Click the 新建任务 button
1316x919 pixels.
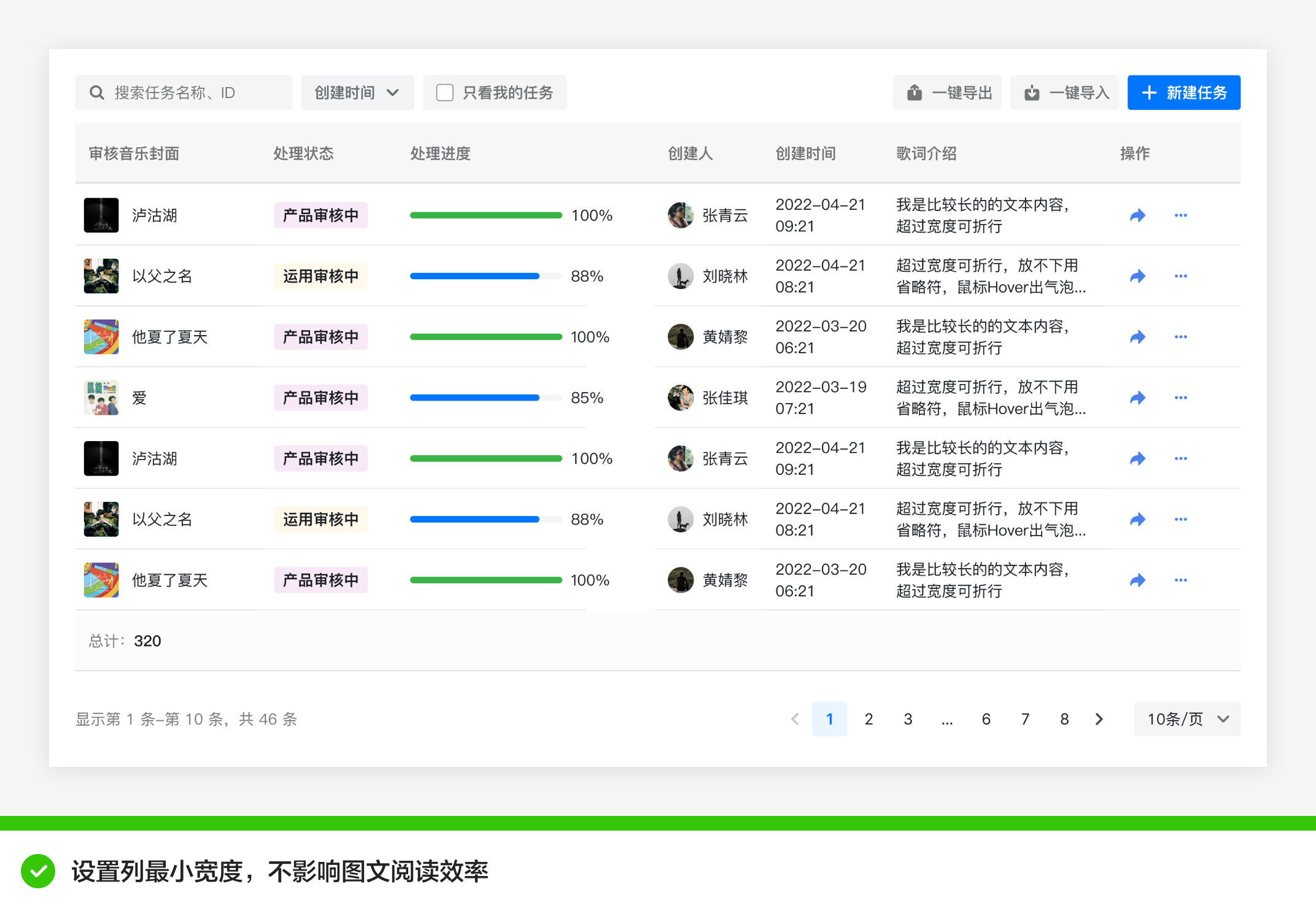coord(1183,93)
